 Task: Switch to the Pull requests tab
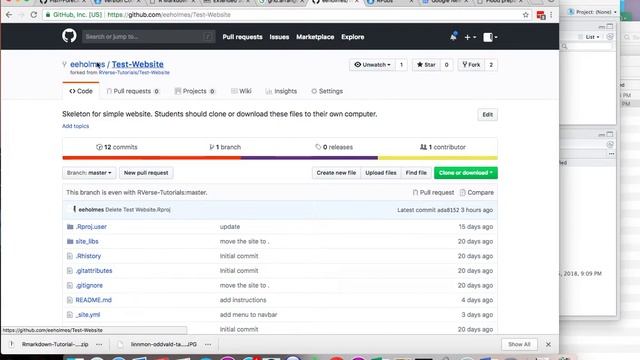(x=133, y=91)
